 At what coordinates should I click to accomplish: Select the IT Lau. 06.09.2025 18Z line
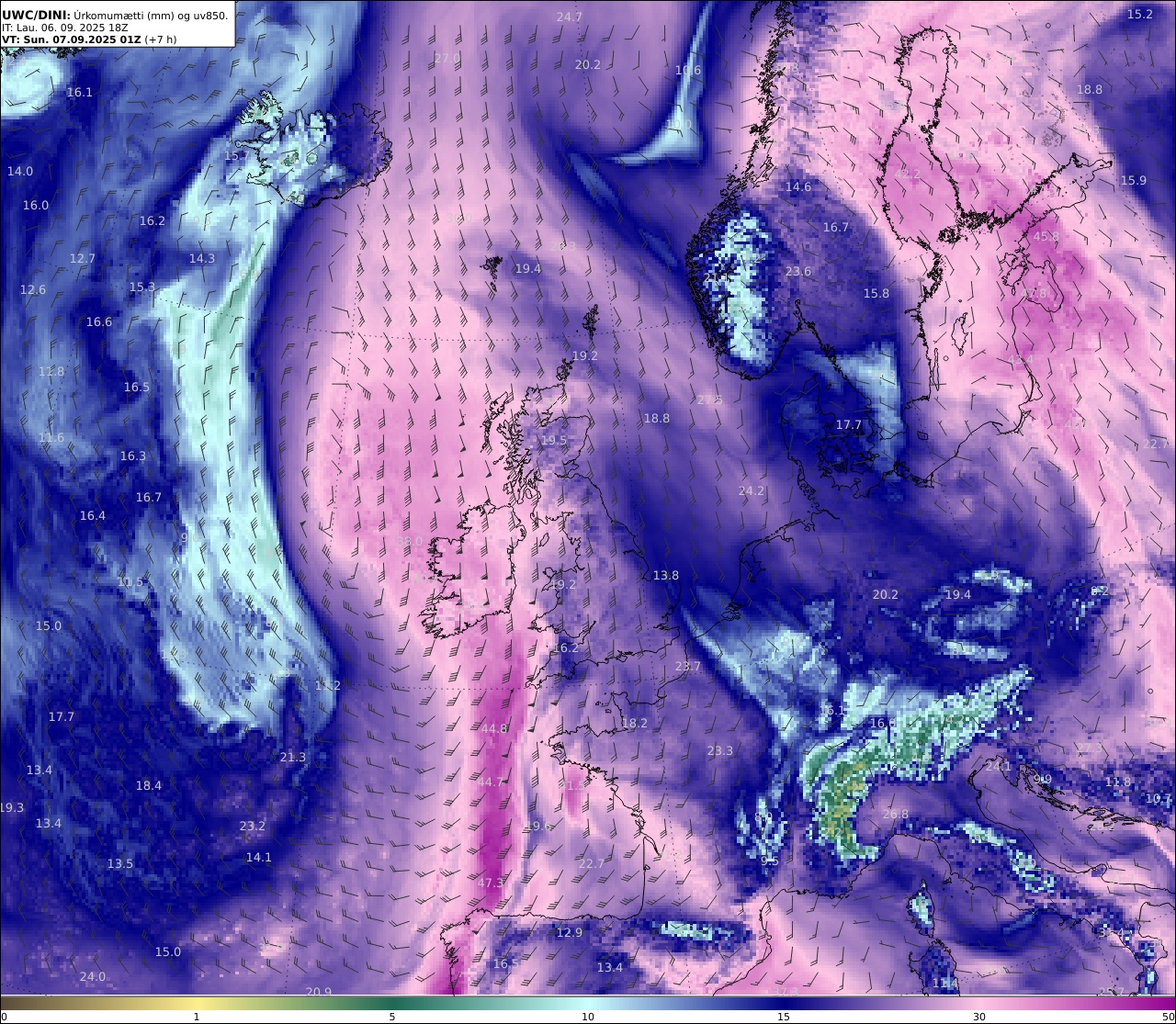click(x=65, y=28)
